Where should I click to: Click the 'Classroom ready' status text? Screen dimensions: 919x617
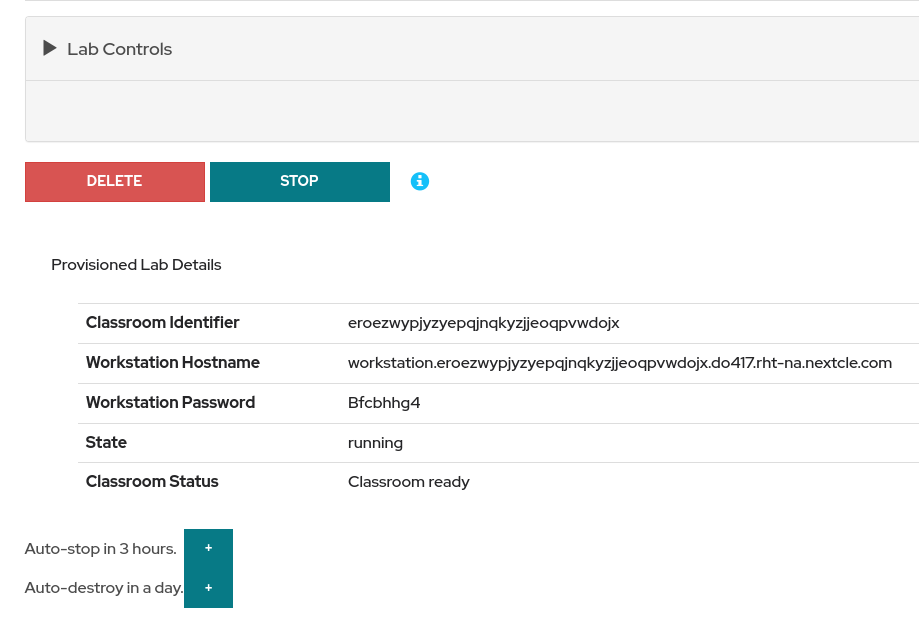pyautogui.click(x=408, y=482)
